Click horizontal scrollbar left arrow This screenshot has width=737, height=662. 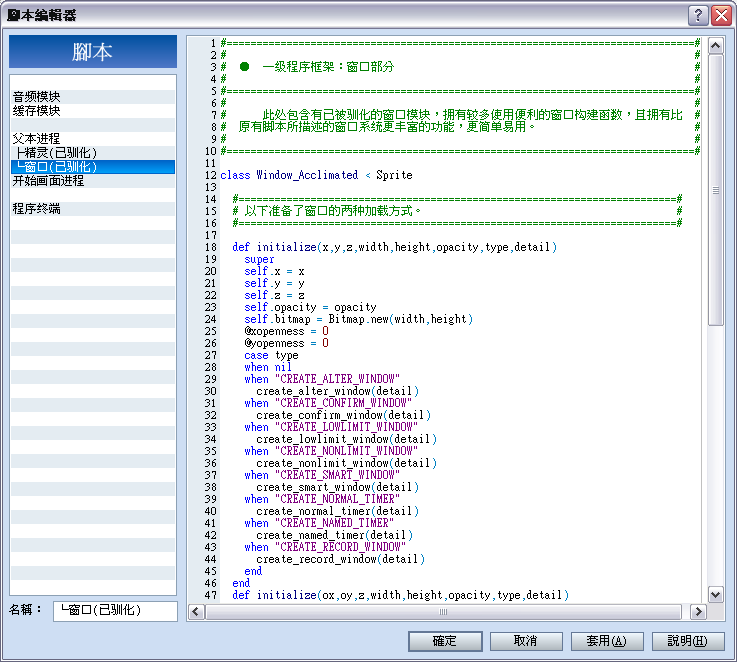[x=196, y=612]
